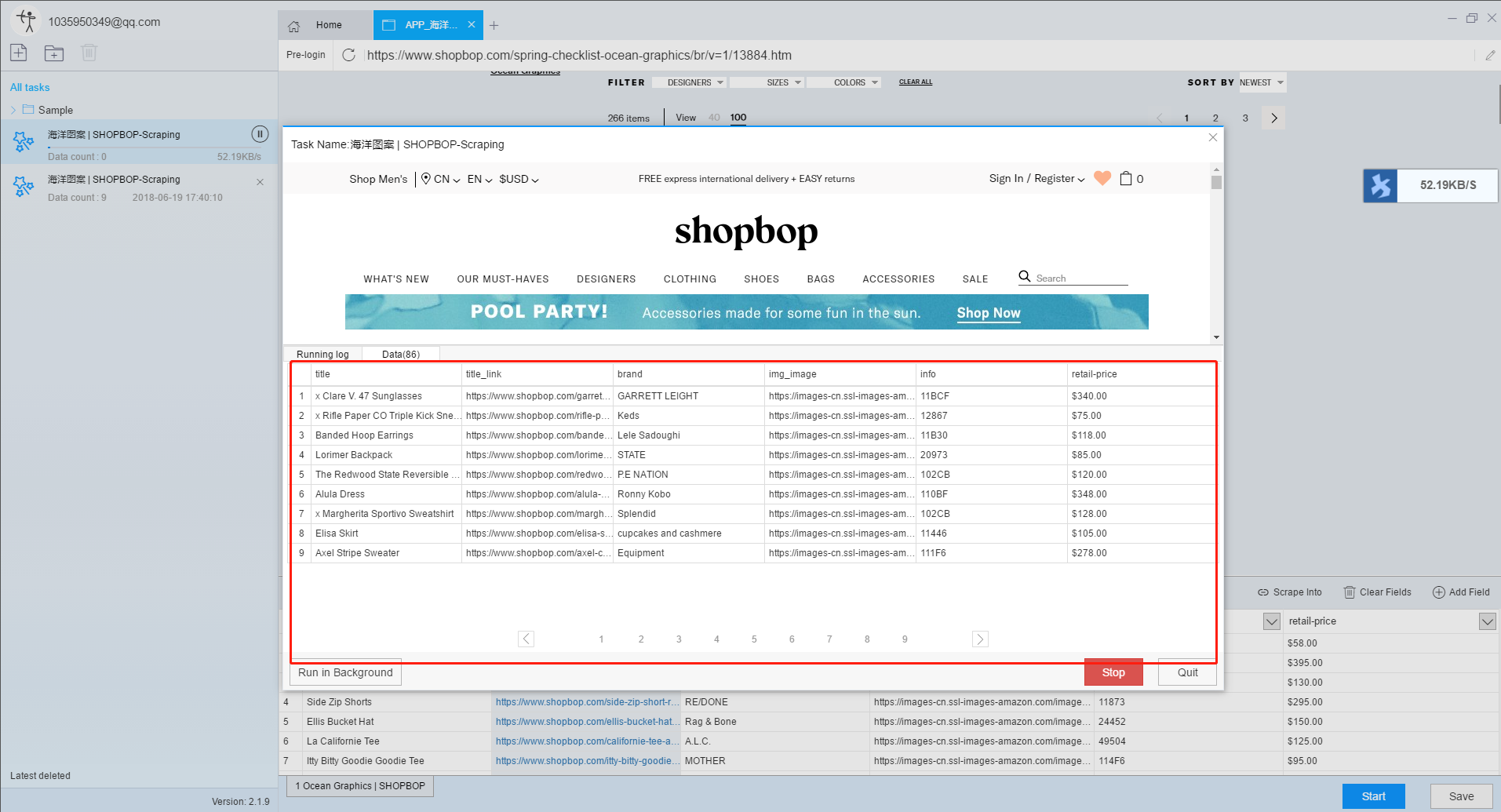The height and width of the screenshot is (812, 1501).
Task: Click Clear Fields option
Action: [1378, 592]
